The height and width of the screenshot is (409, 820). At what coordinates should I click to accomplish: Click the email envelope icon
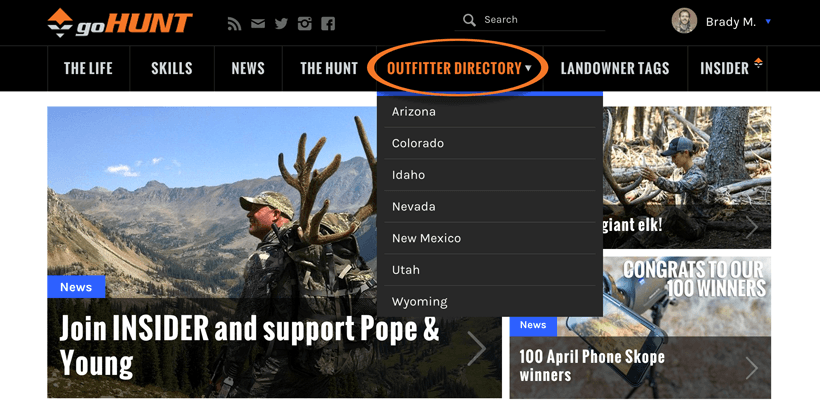pos(258,24)
